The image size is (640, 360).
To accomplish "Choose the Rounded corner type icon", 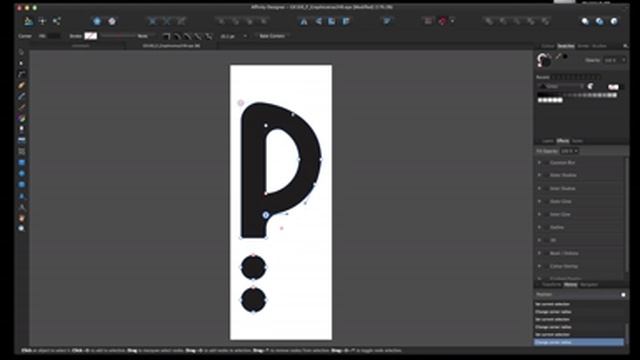I will [x=177, y=36].
